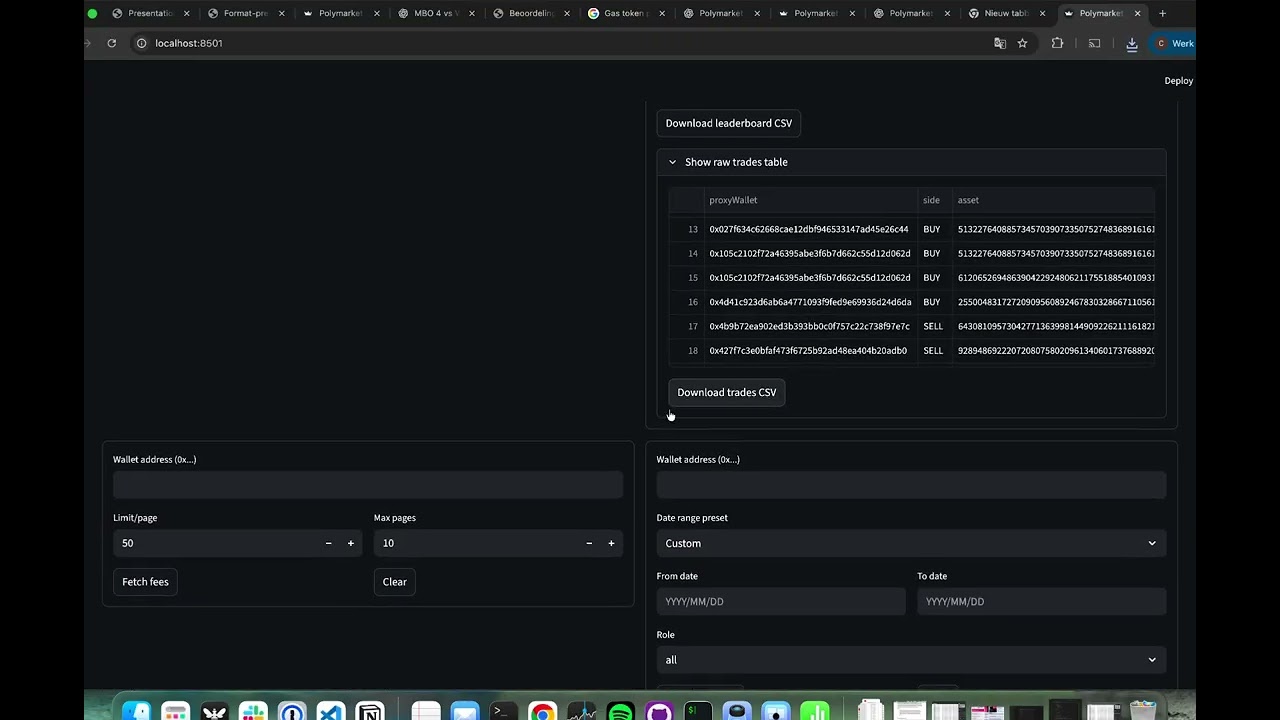Click the SELL cell in row 17
This screenshot has width=1280, height=720.
tap(935, 326)
